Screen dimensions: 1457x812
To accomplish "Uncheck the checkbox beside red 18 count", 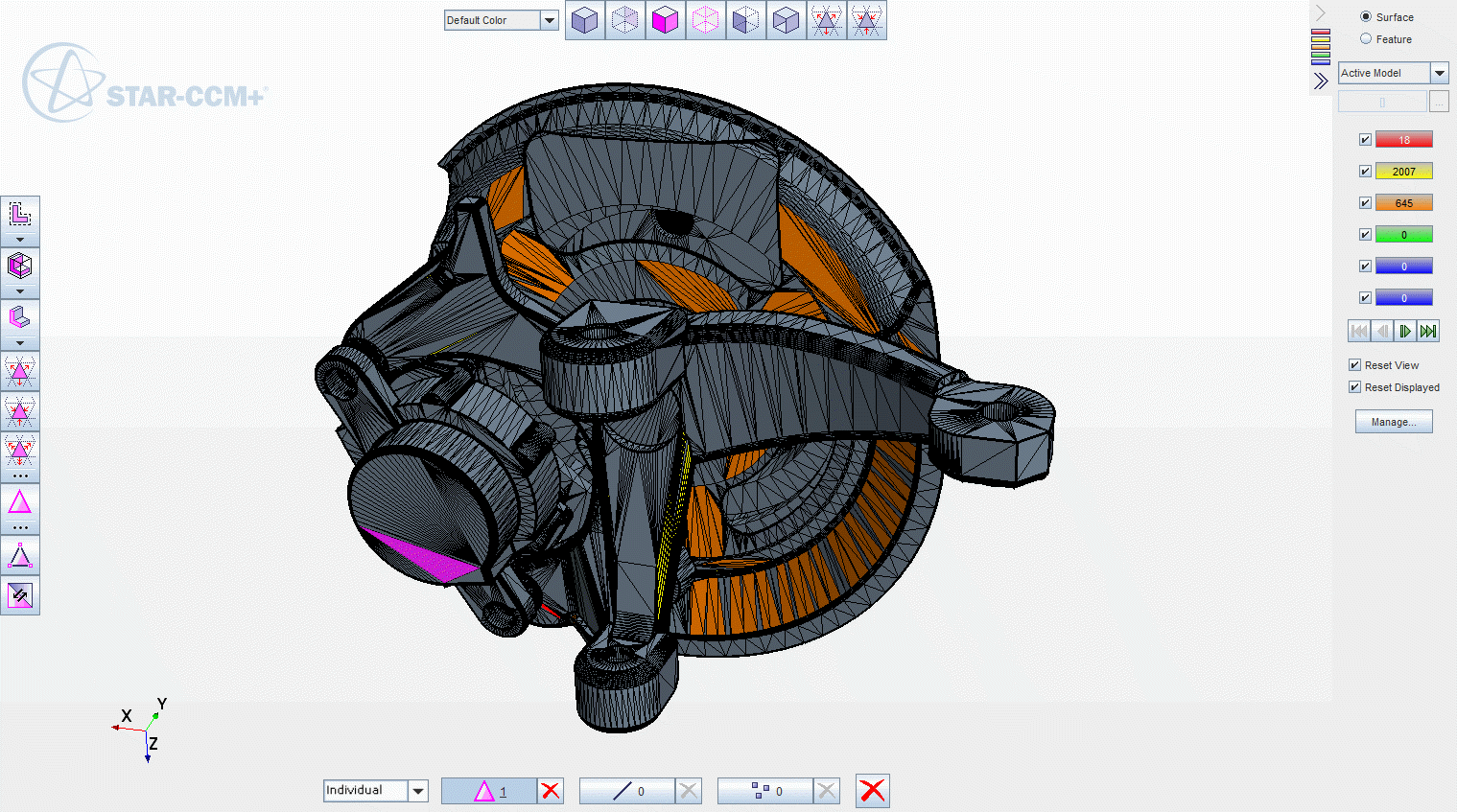I will tap(1365, 140).
